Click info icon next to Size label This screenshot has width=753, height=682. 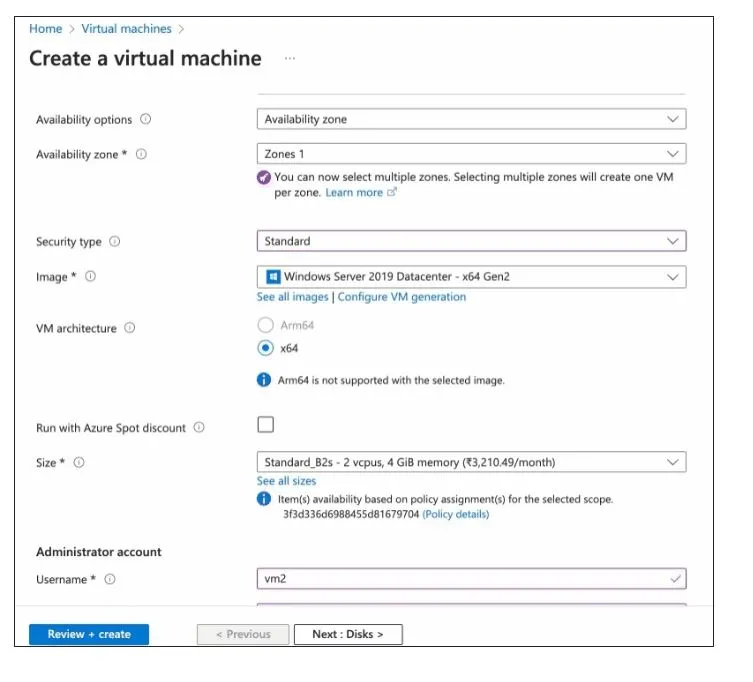point(79,462)
